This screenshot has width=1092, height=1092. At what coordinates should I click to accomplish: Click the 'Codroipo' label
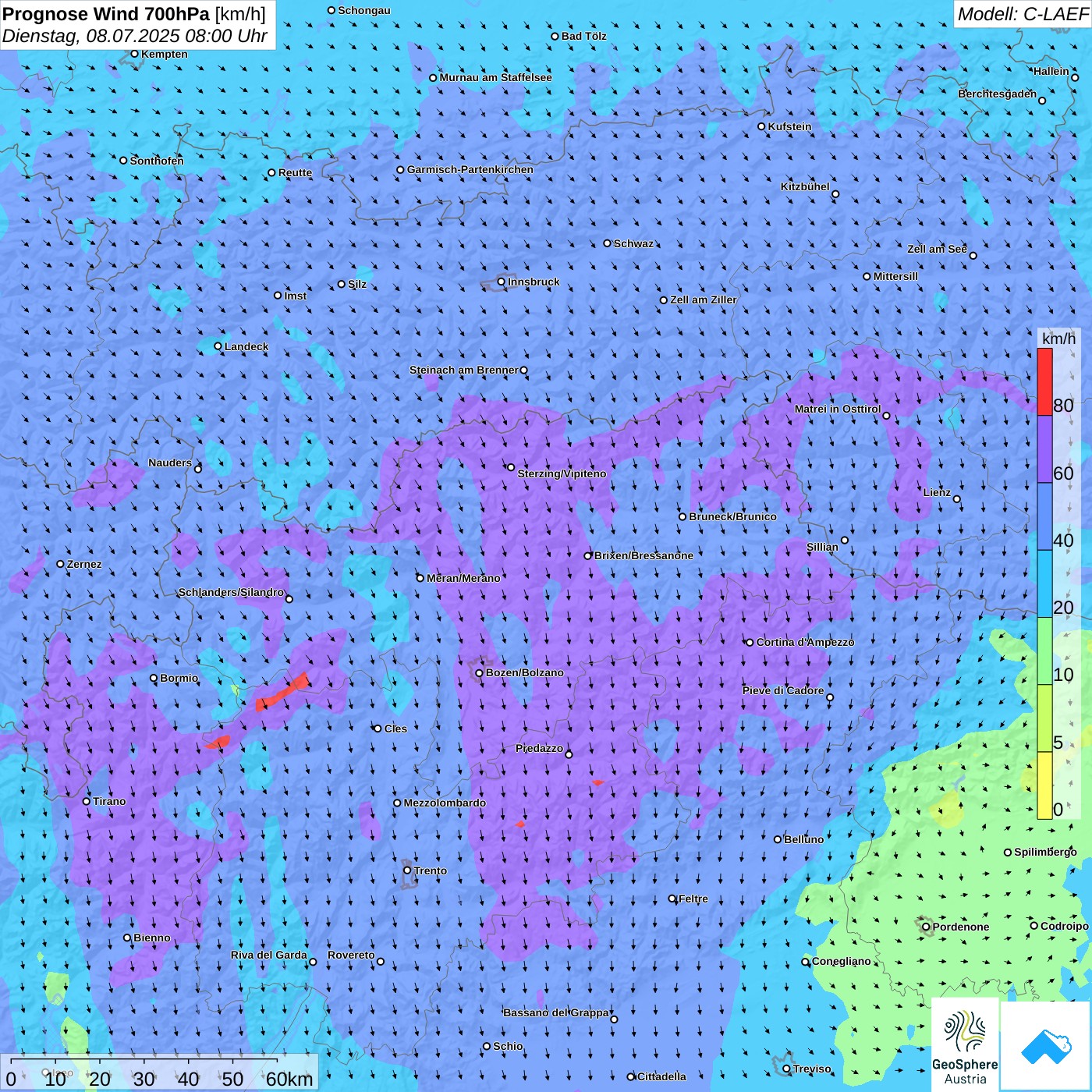pos(1065,926)
